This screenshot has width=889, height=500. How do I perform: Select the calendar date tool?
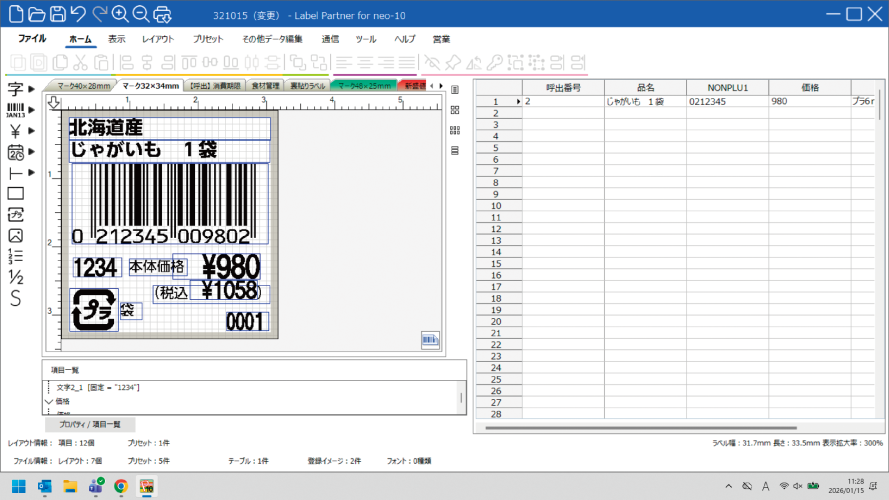pyautogui.click(x=15, y=152)
